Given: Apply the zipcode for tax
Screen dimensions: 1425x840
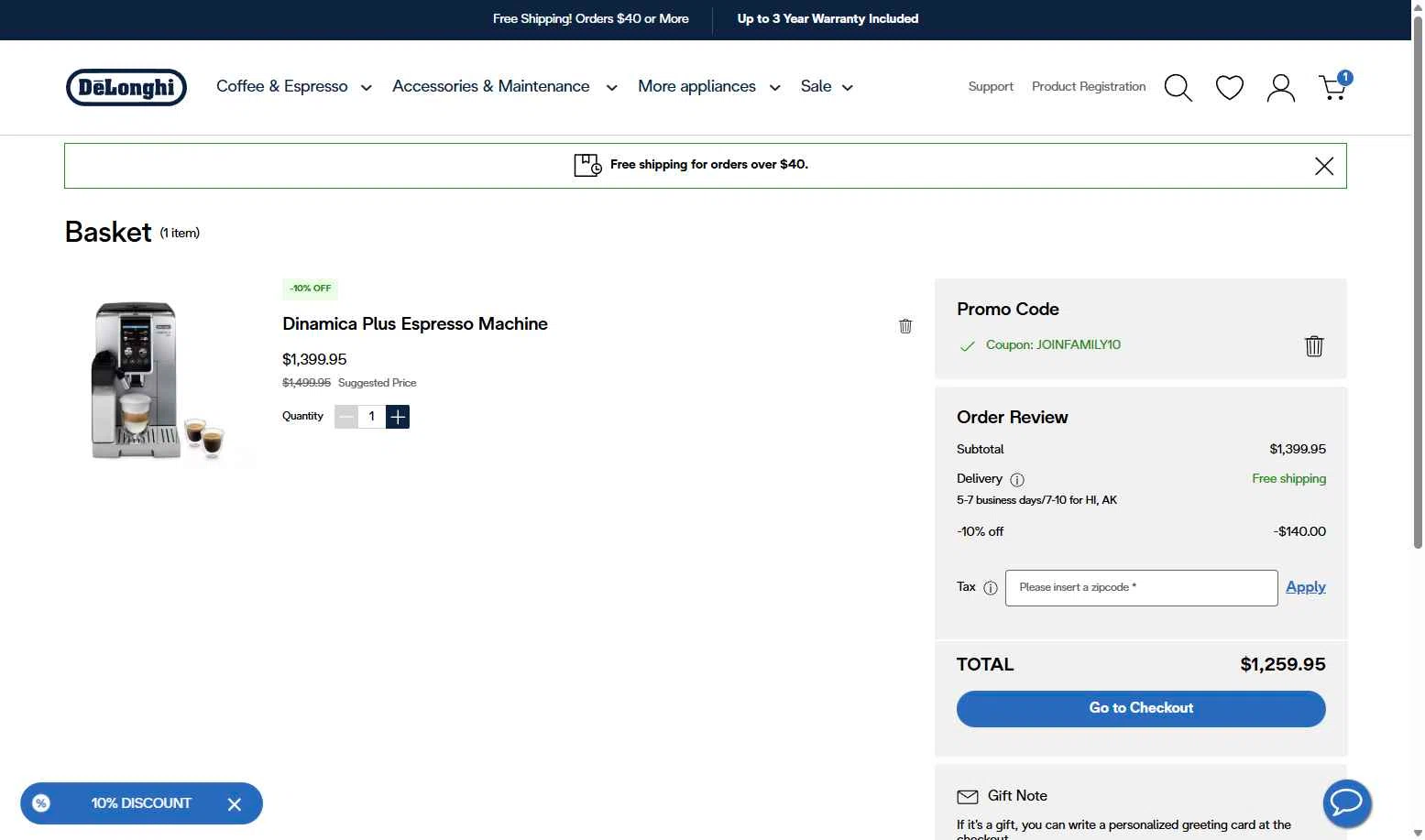Looking at the screenshot, I should (x=1306, y=587).
